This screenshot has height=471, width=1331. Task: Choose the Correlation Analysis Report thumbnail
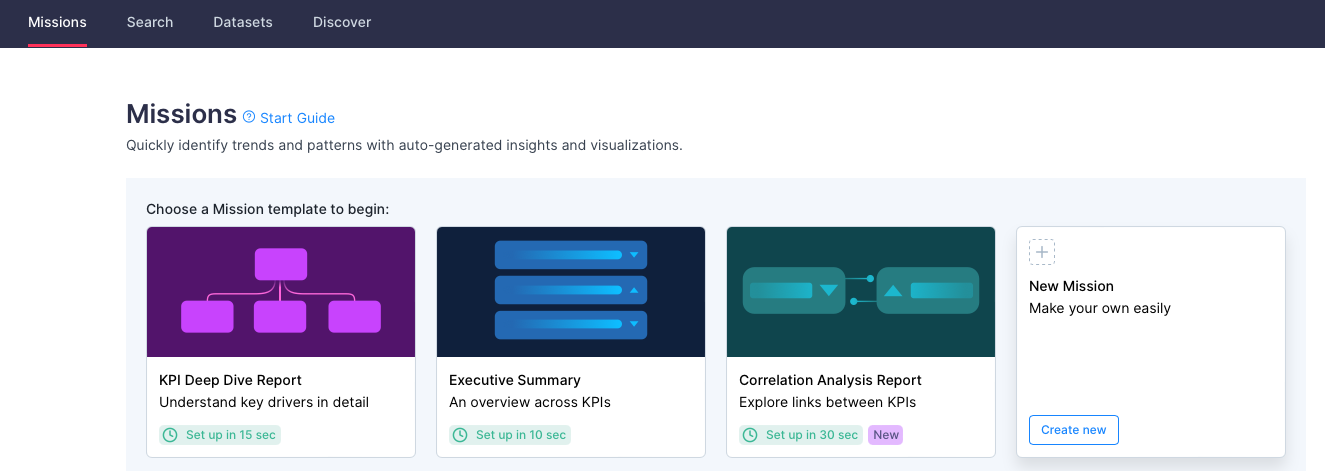coord(861,292)
